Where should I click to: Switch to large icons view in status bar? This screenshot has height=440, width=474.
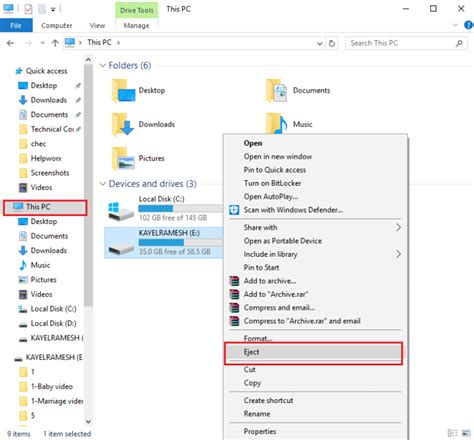pos(466,433)
